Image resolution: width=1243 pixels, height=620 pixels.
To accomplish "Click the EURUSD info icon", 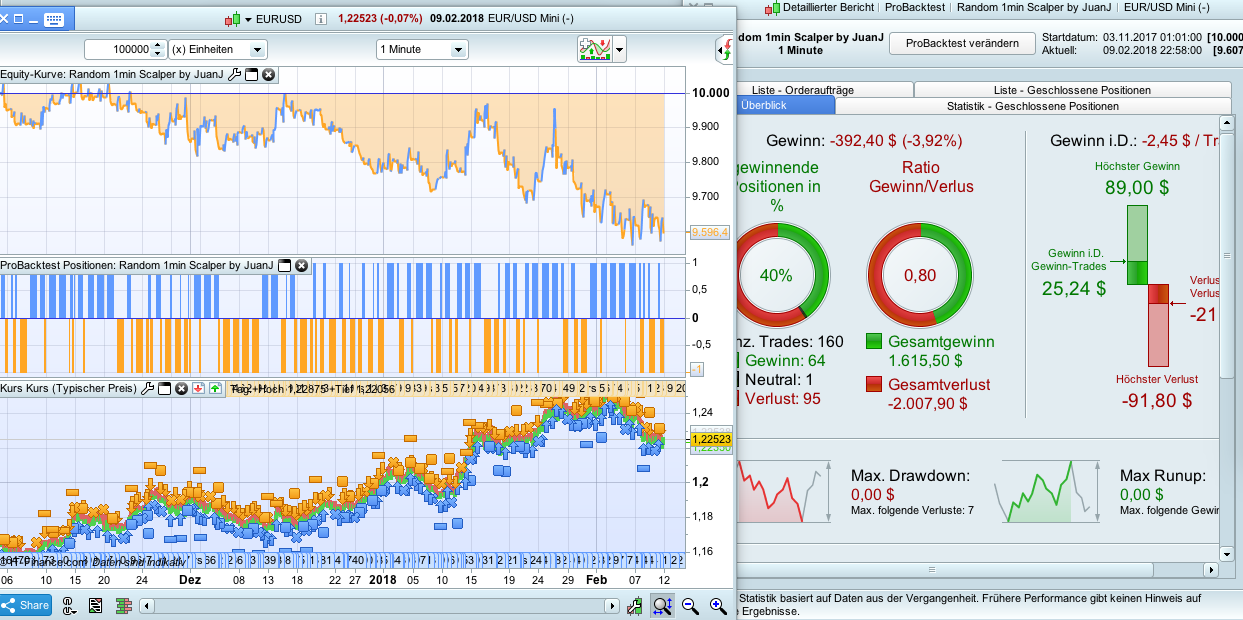I will (x=320, y=18).
